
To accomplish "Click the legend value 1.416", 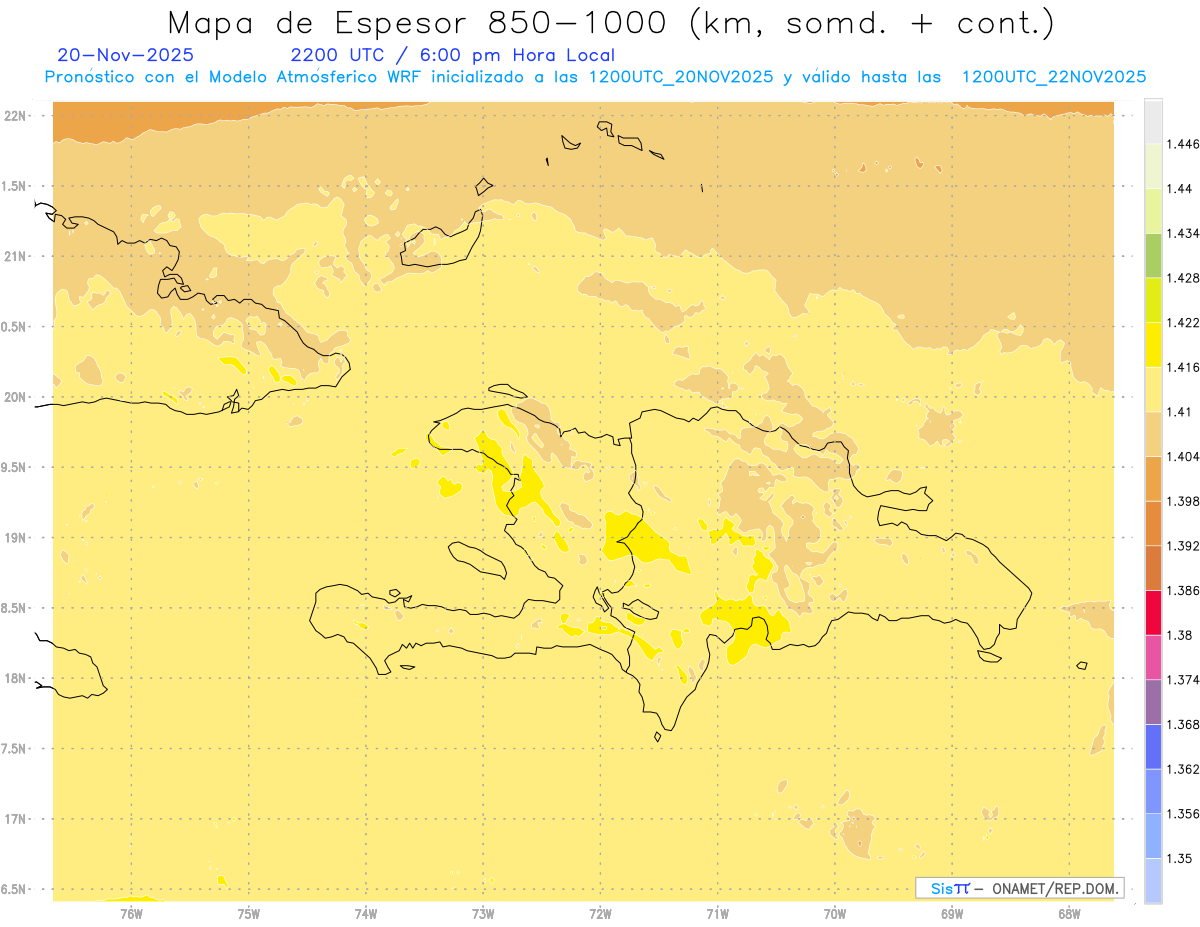I will [1183, 367].
